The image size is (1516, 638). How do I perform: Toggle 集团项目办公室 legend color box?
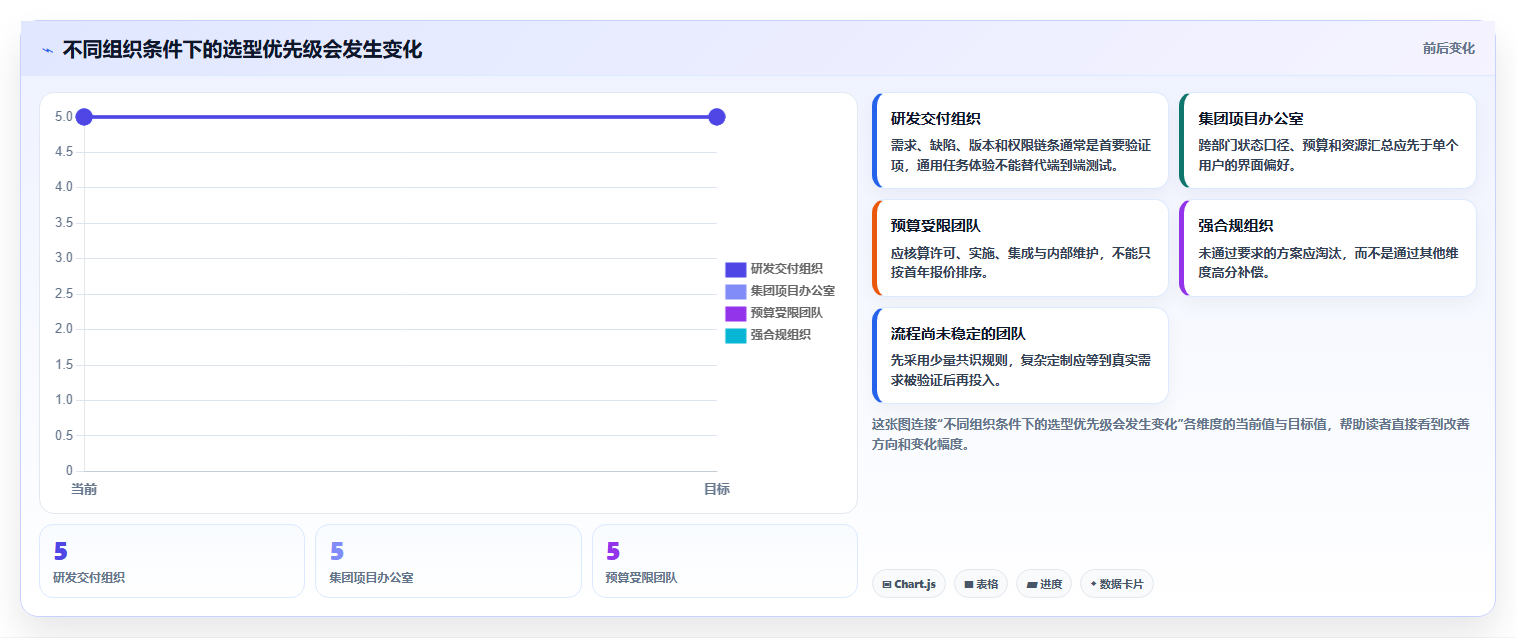click(x=735, y=291)
